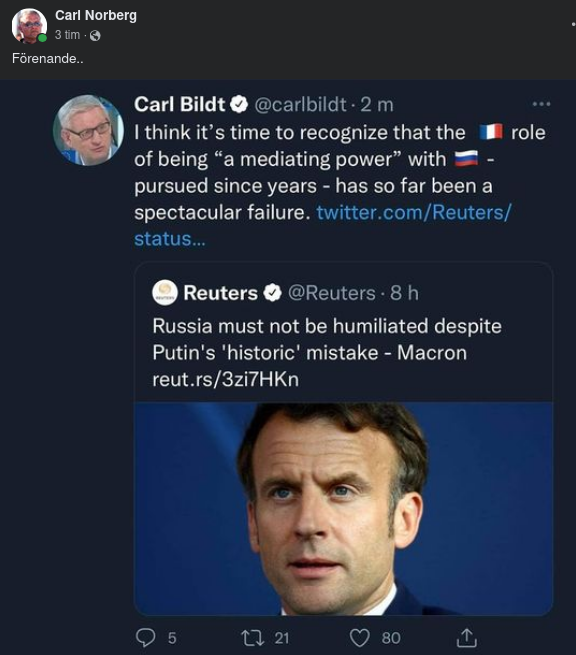
Task: Open Carl Norberg's profile picture
Action: (29, 26)
